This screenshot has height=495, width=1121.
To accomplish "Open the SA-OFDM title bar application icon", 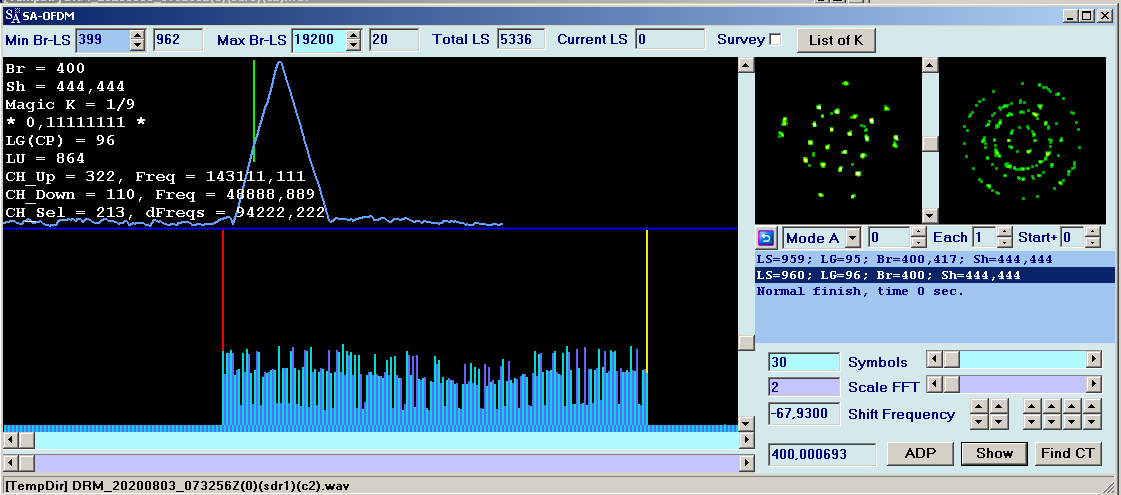I will pos(14,14).
